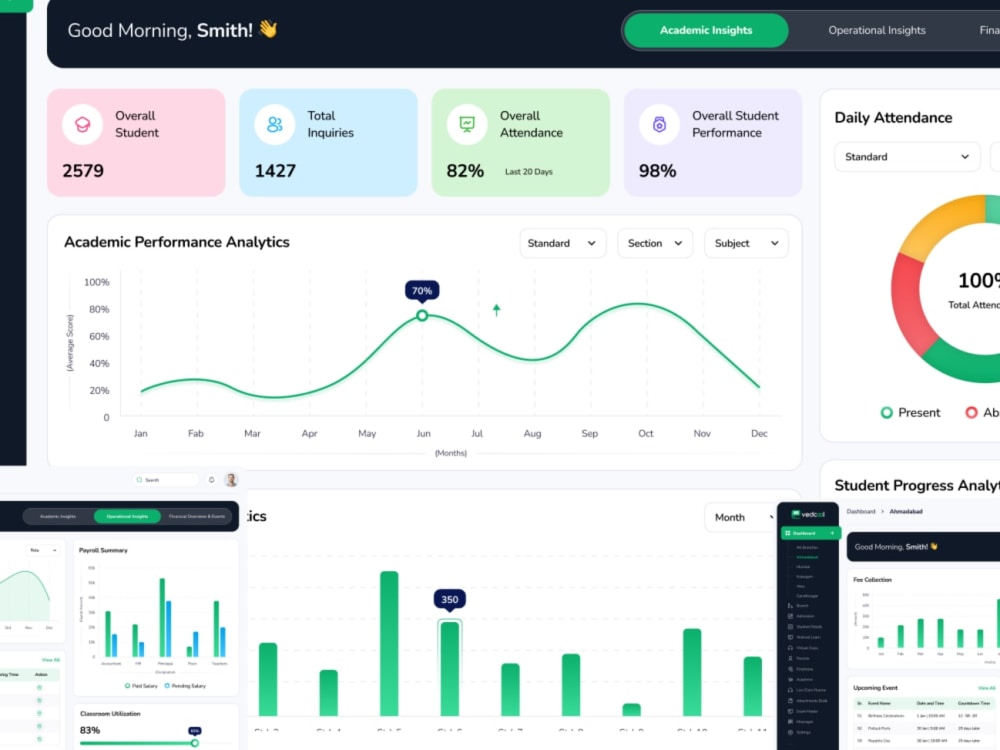Open the Total Inquiries card showing 1427

pos(328,142)
